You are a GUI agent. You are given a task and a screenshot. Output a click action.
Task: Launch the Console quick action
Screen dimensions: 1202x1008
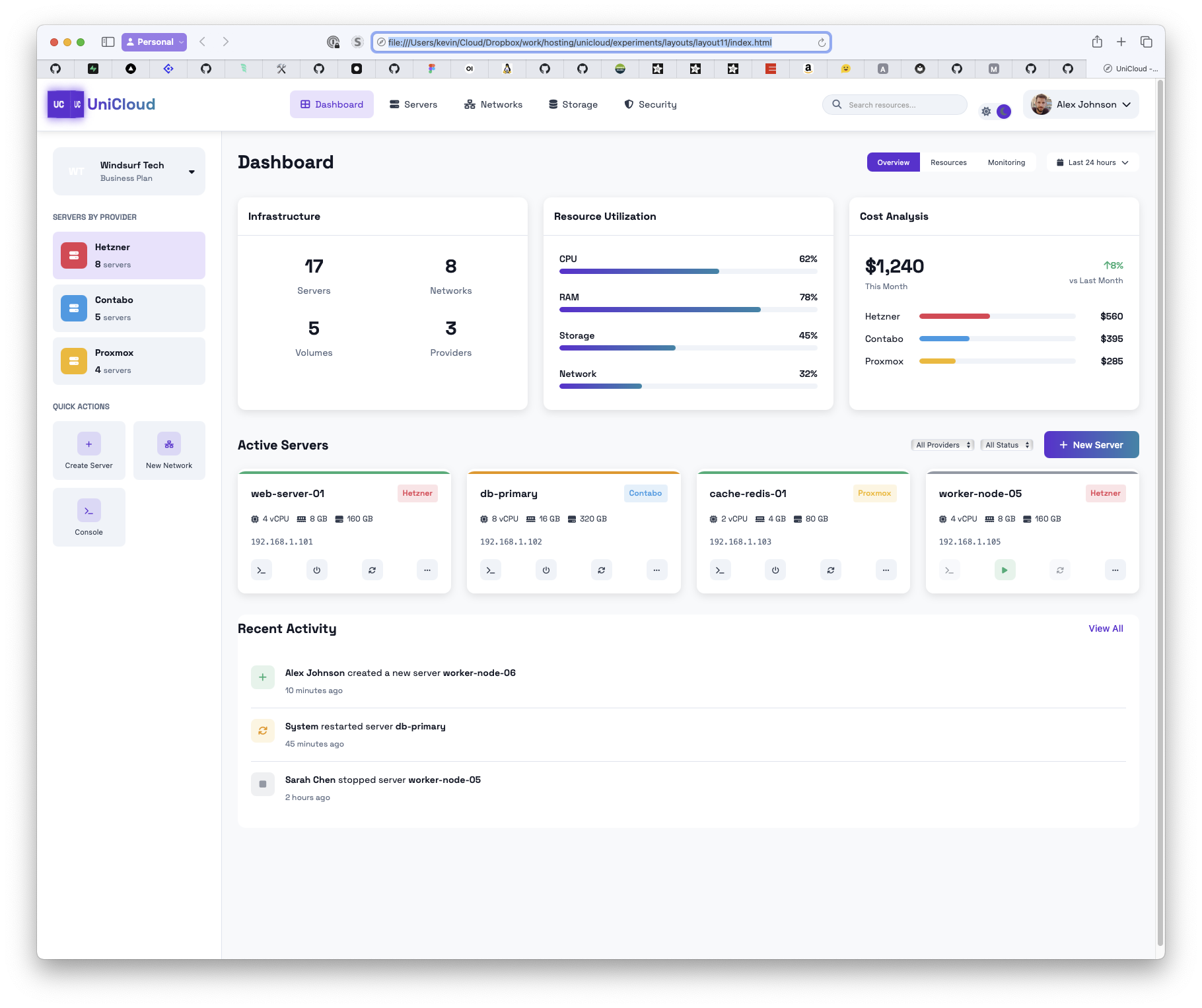89,518
